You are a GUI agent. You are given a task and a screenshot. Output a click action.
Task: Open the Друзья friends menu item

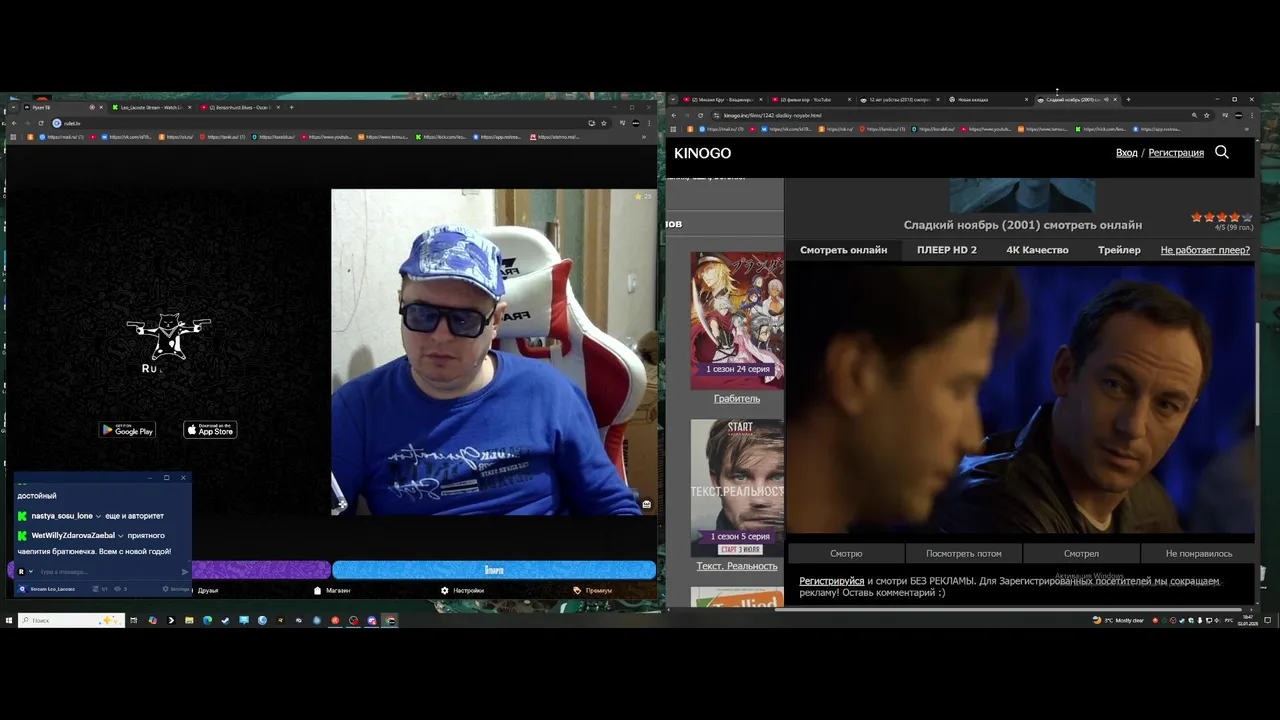coord(208,590)
